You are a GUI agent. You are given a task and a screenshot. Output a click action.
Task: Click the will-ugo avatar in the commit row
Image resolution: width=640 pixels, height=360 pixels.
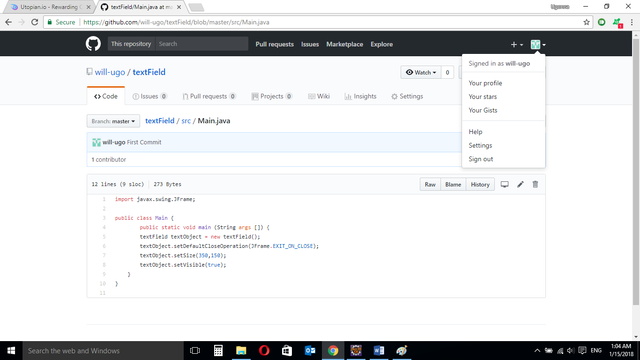point(96,142)
